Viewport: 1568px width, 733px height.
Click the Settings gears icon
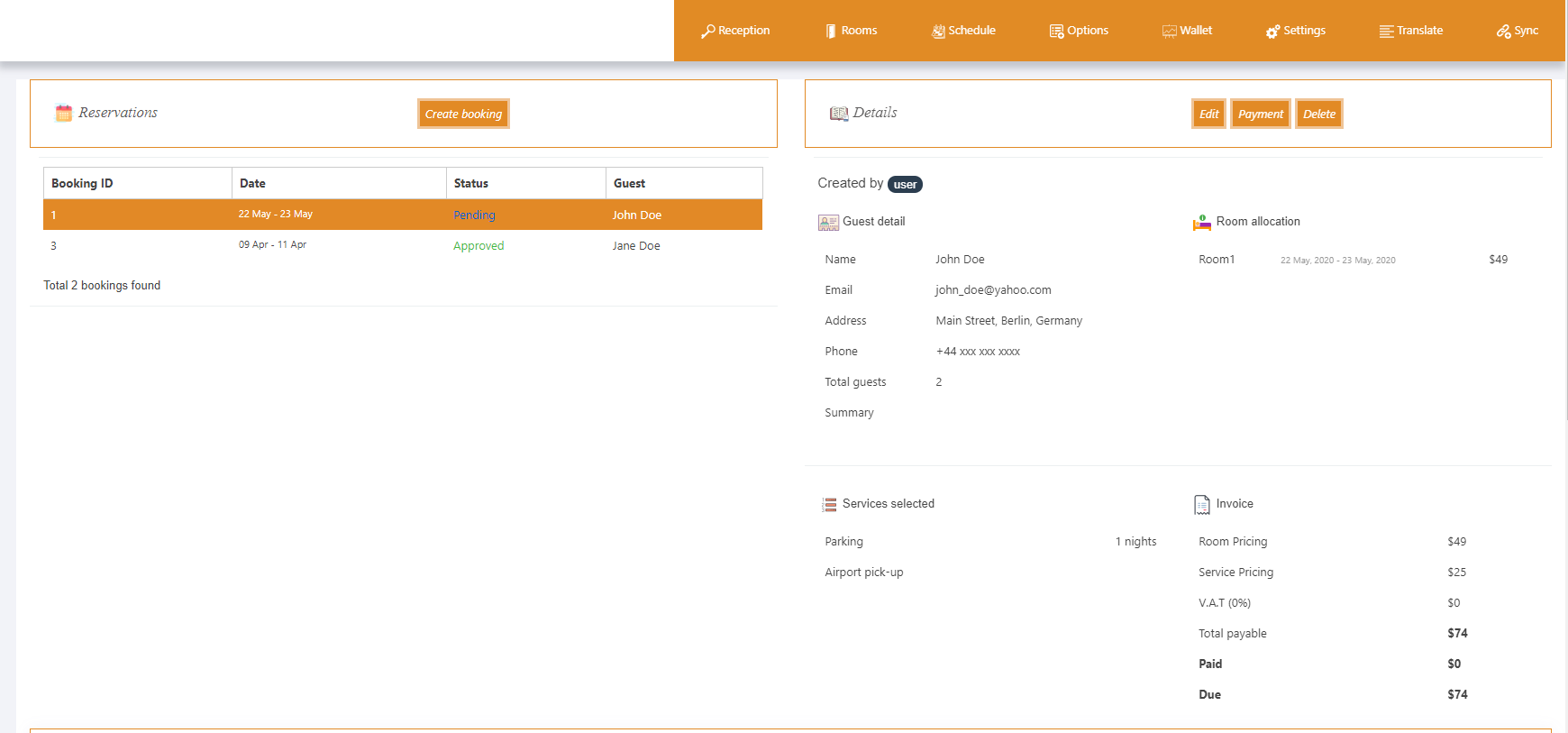click(x=1272, y=32)
